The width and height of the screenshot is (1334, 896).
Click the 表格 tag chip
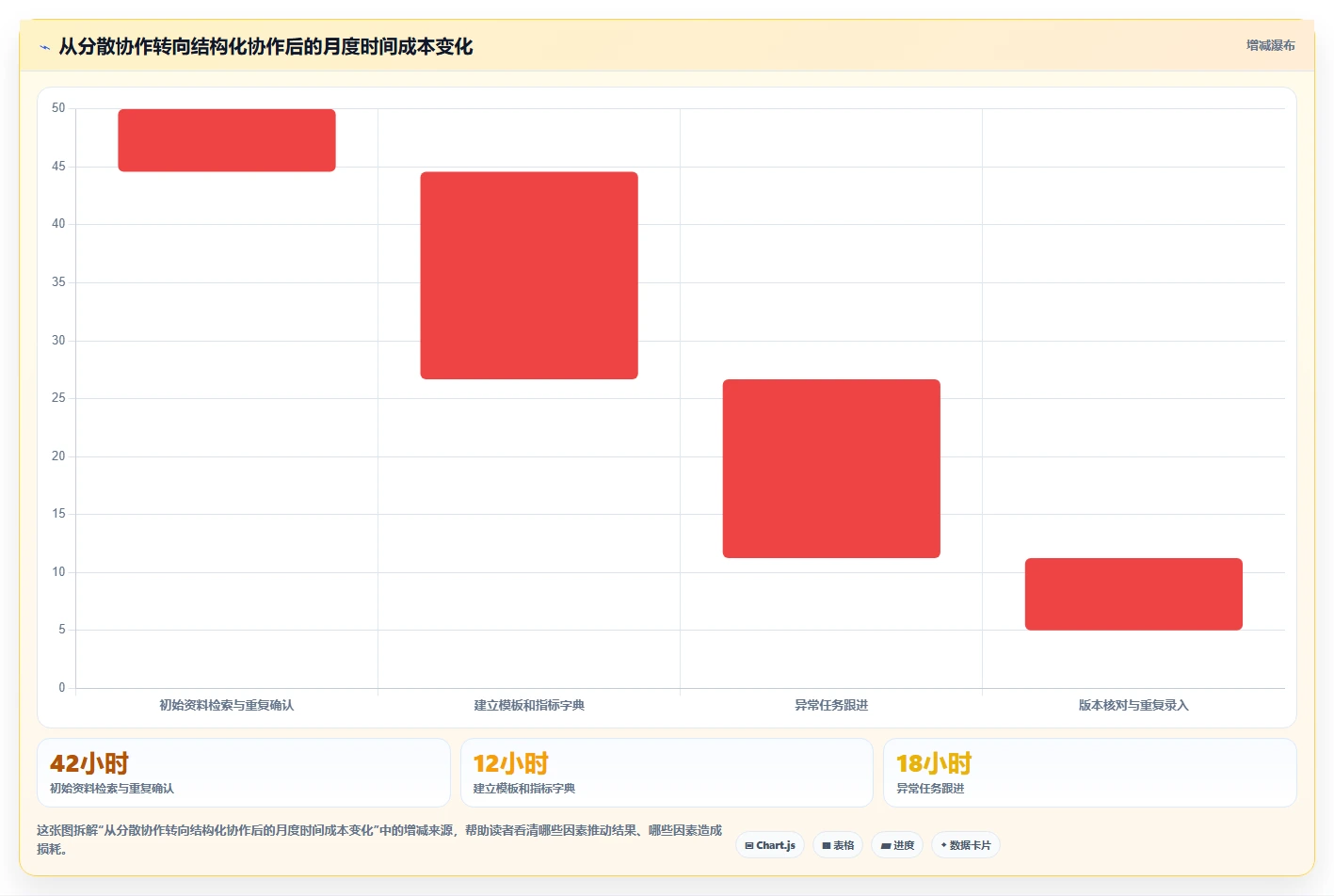(838, 845)
